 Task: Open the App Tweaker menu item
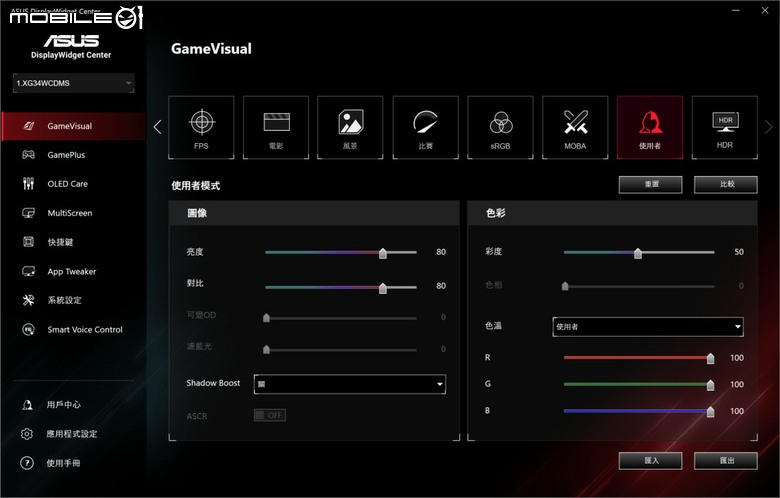tap(74, 271)
